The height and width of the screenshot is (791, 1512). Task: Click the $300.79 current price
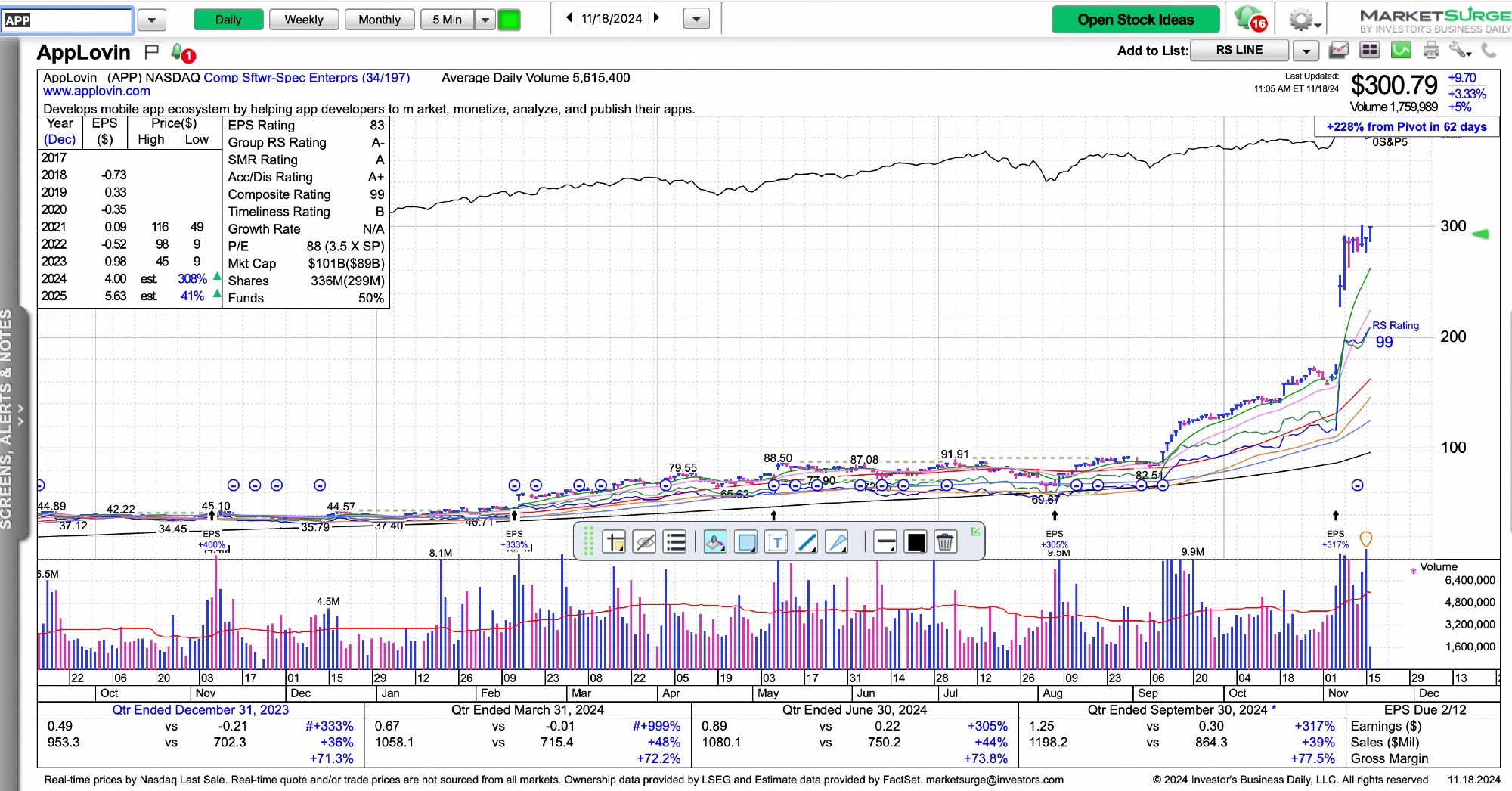pos(1394,85)
